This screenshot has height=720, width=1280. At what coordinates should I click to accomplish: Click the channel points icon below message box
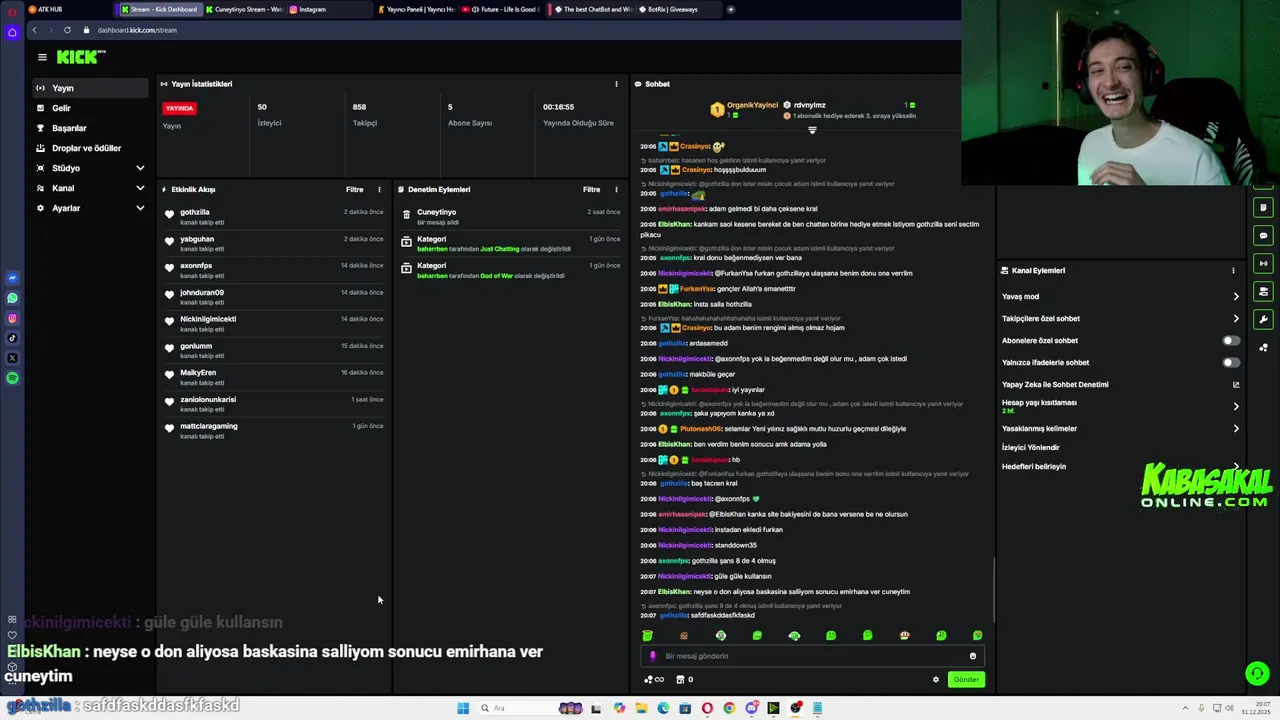(654, 679)
